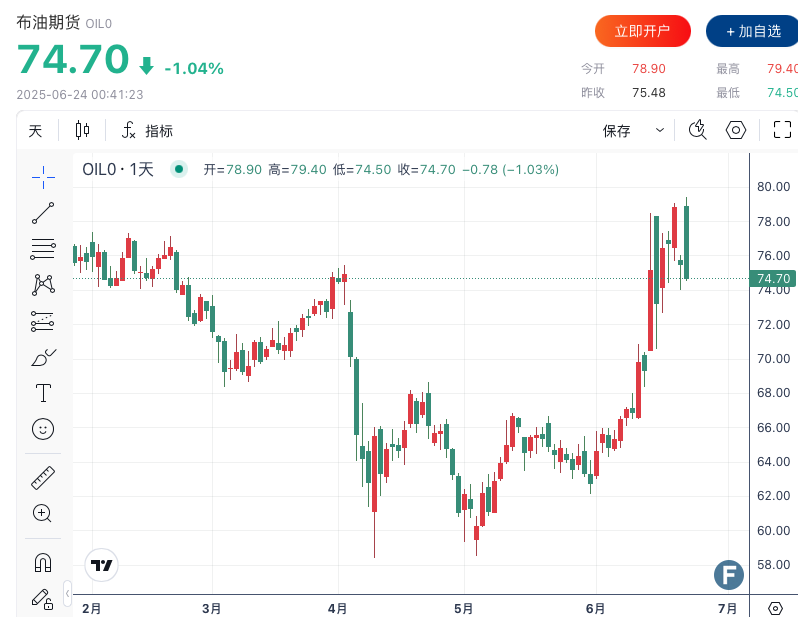Open the emoji icons tool
798x617 pixels.
pos(43,428)
